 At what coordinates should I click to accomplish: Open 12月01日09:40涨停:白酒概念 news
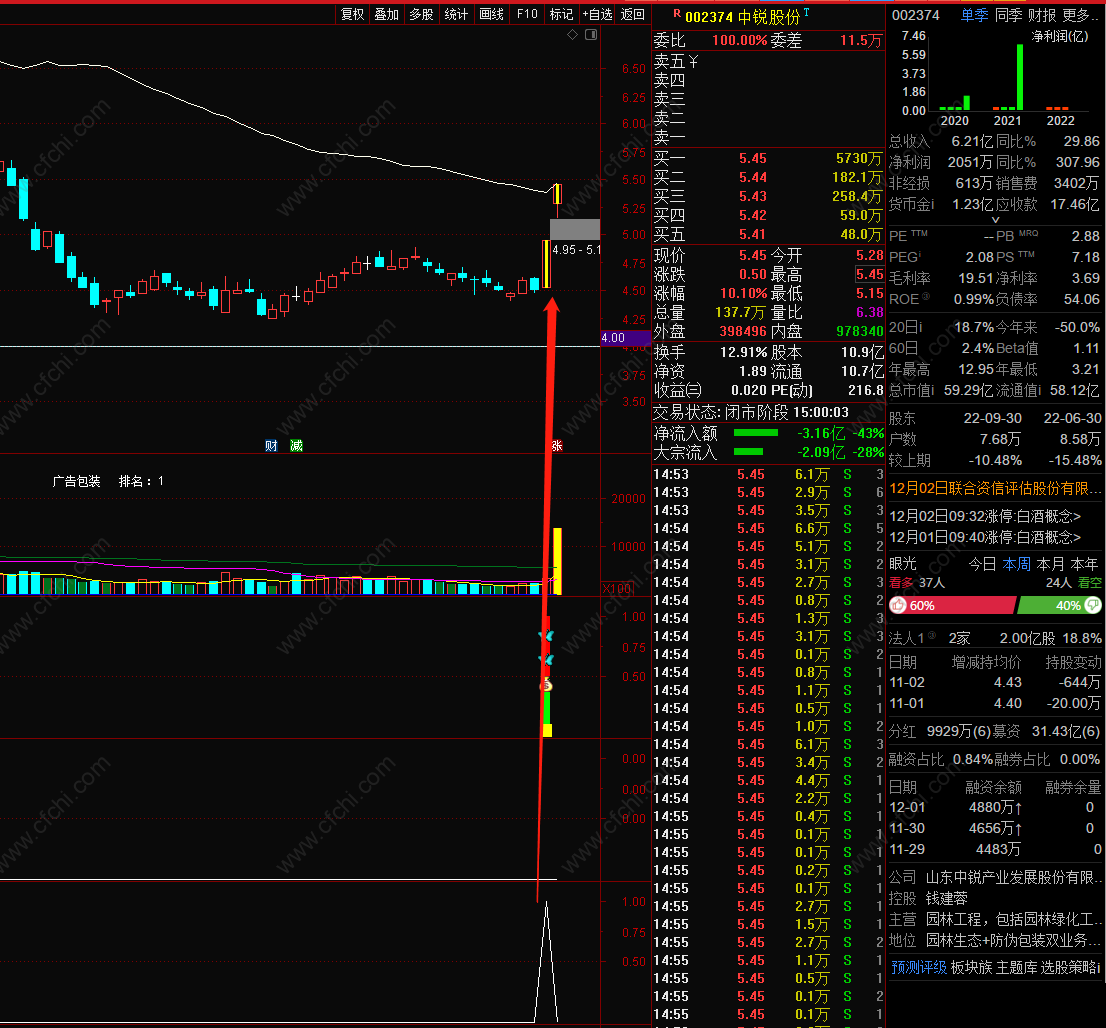985,538
